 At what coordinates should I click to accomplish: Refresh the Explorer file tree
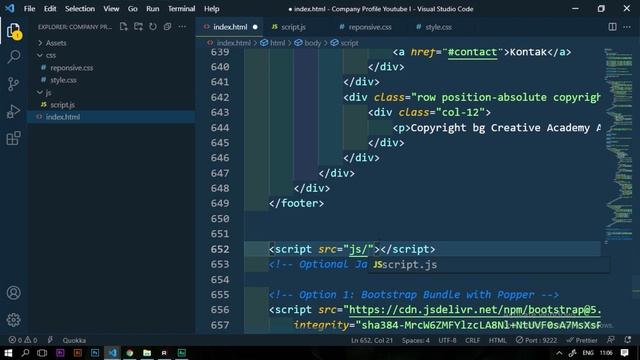coord(153,27)
